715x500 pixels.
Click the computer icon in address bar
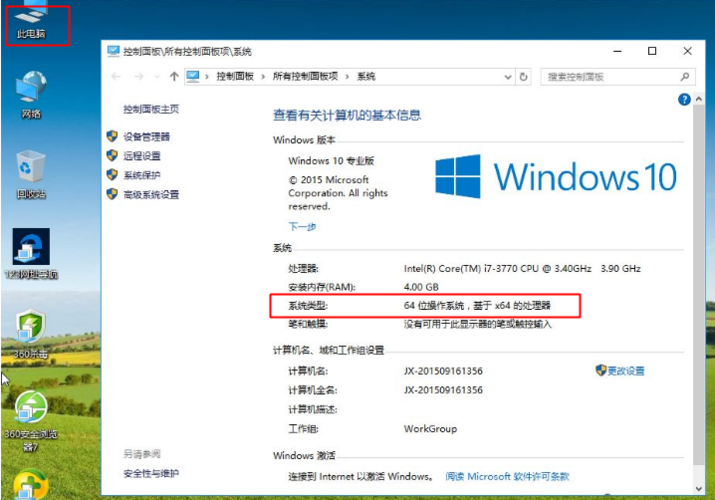click(193, 76)
